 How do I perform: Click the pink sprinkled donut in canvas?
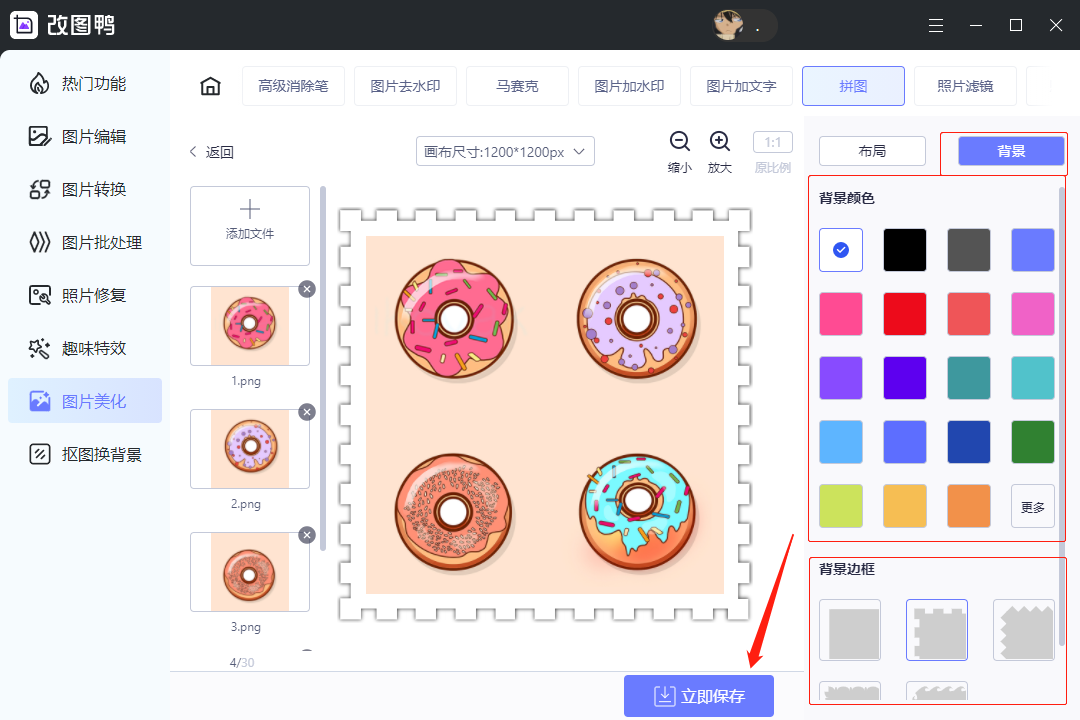click(454, 319)
